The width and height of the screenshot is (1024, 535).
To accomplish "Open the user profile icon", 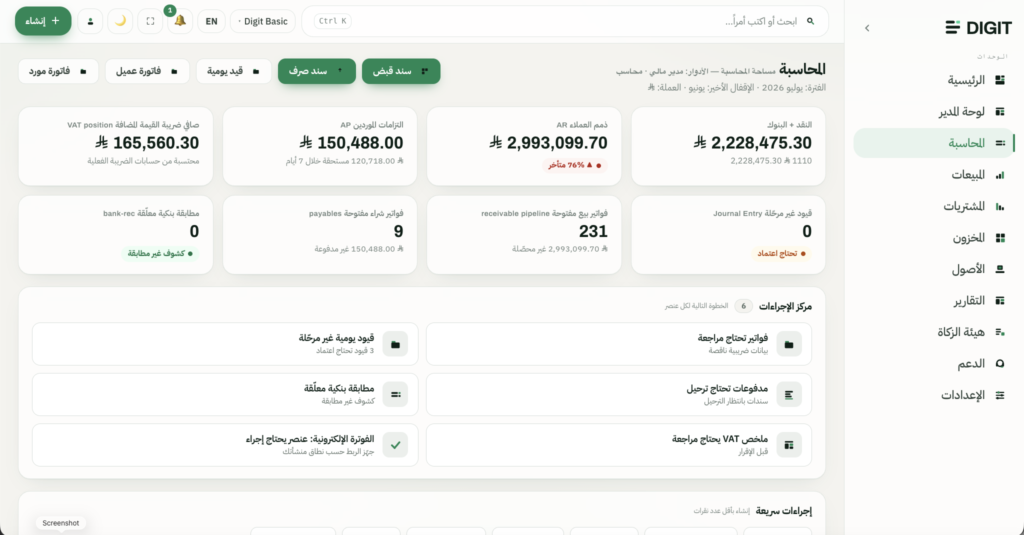I will (x=90, y=21).
